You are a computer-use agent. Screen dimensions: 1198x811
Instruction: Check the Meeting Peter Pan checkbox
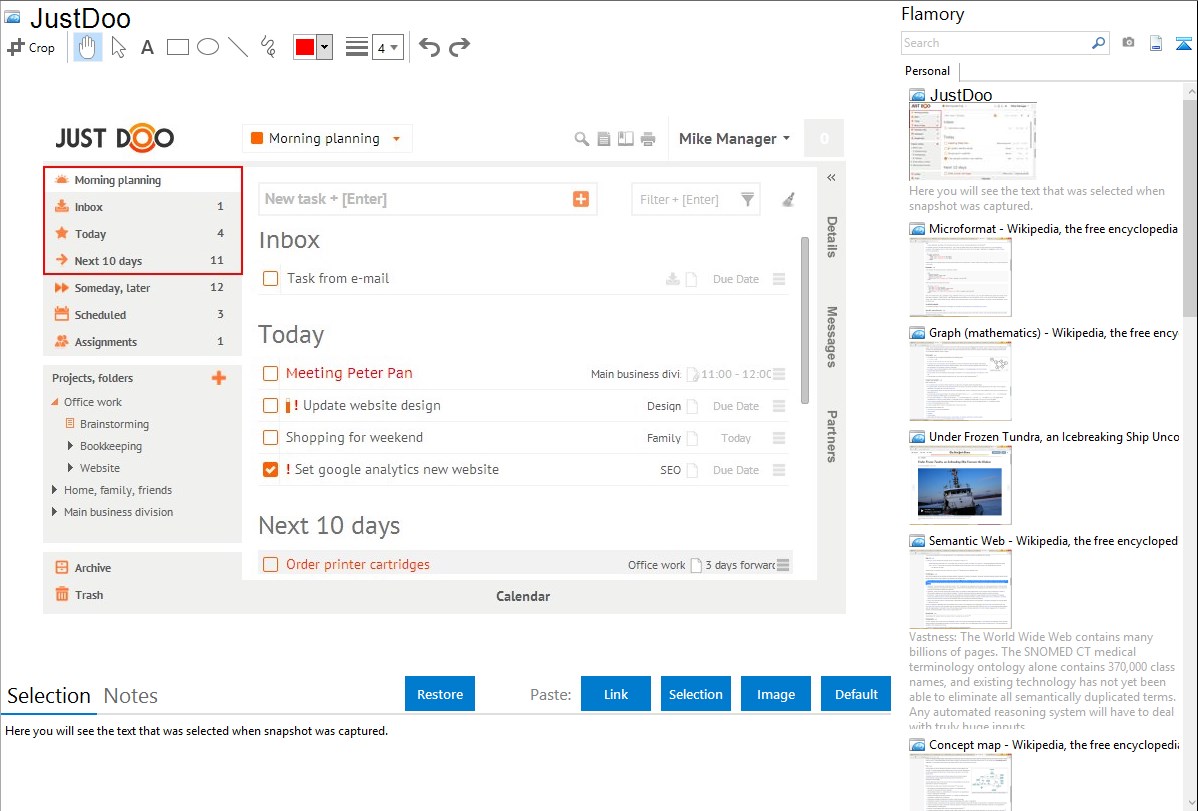click(270, 373)
